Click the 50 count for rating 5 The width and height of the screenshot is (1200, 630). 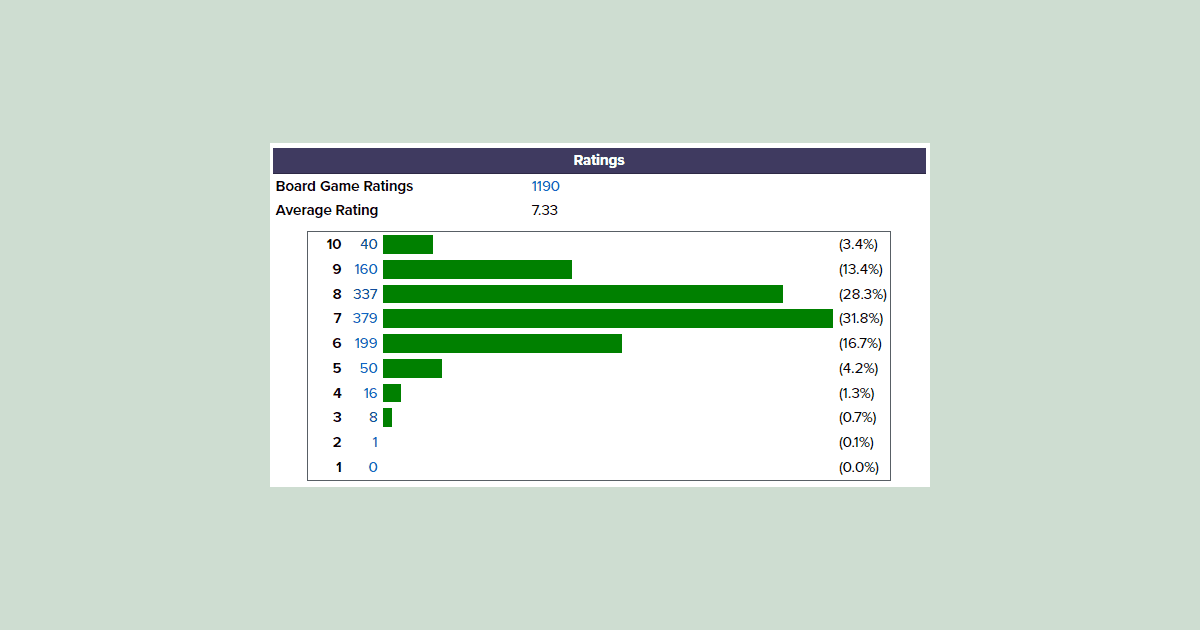click(x=368, y=368)
